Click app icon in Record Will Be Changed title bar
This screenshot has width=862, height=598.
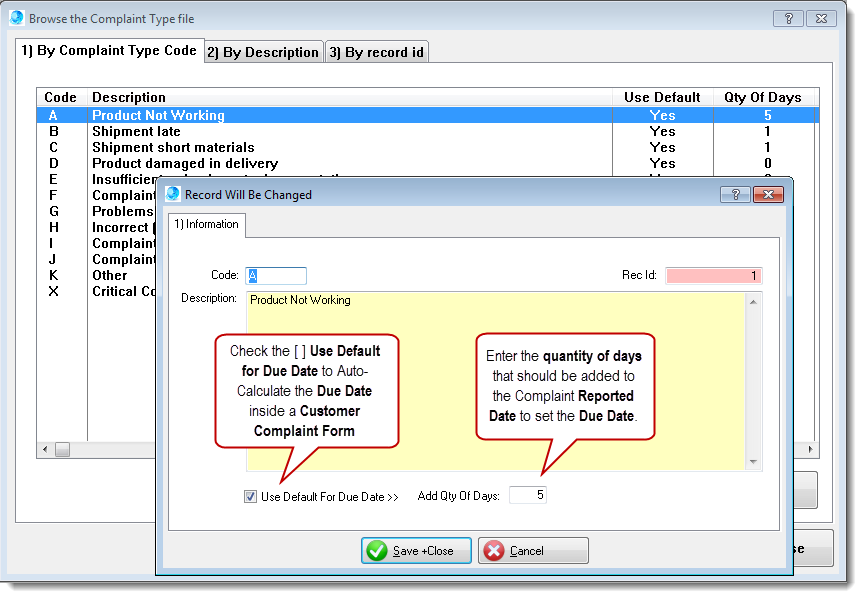pos(173,194)
